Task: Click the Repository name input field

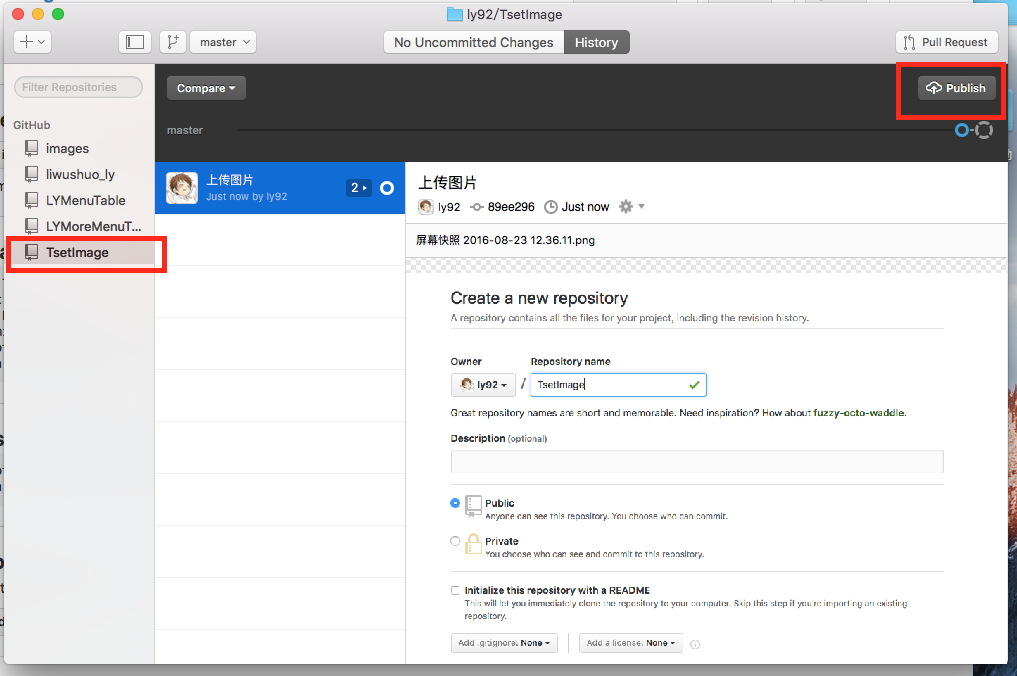Action: 618,385
